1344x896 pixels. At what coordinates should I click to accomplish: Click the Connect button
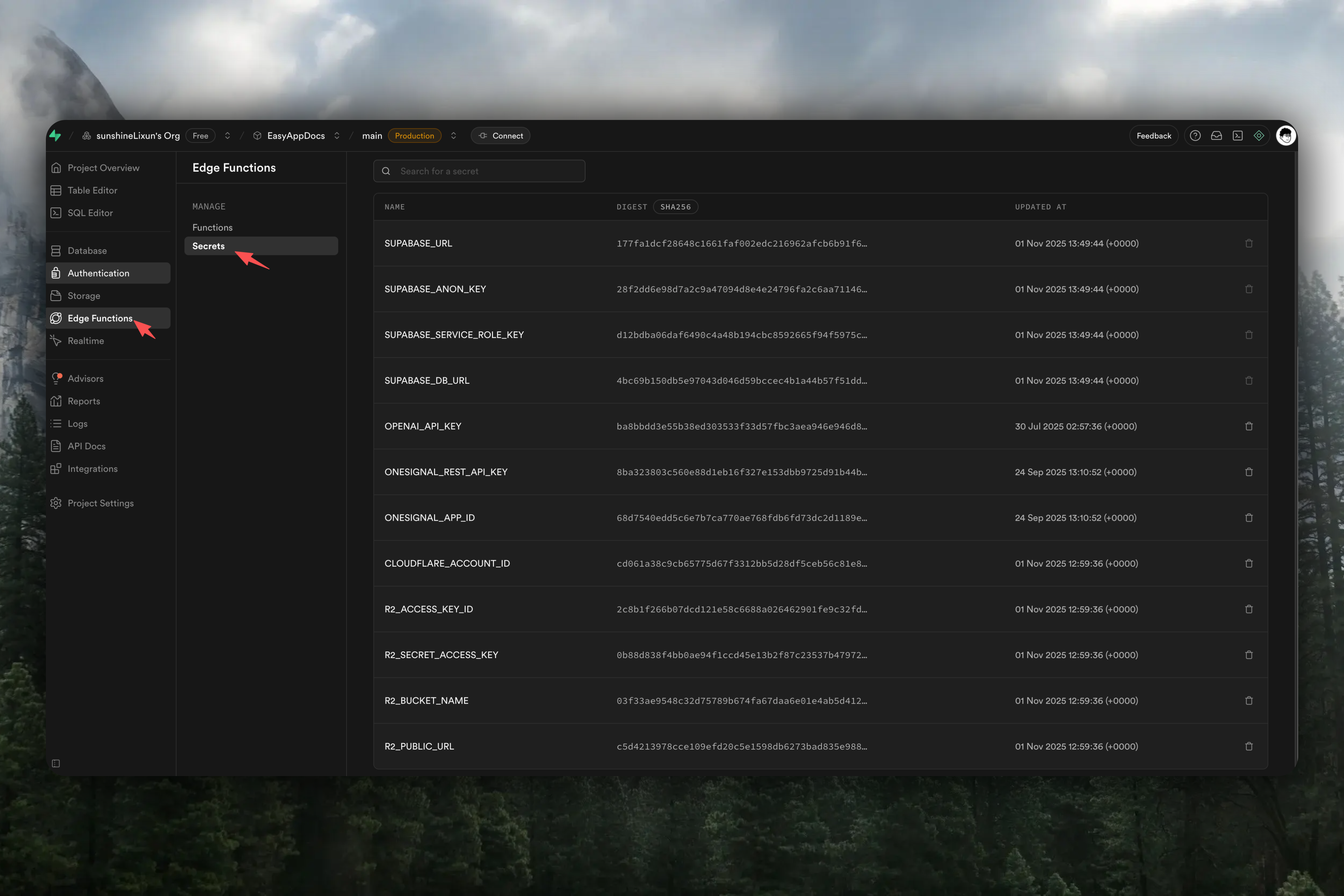click(500, 135)
